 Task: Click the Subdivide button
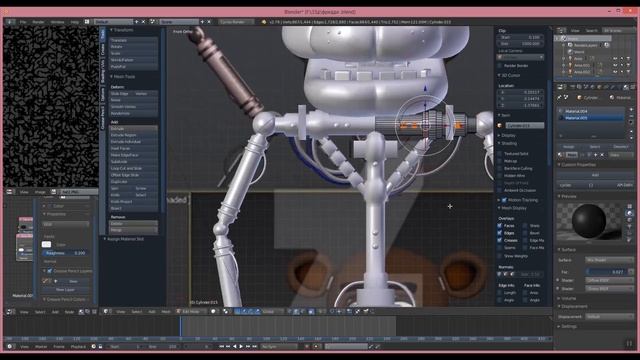(x=133, y=162)
